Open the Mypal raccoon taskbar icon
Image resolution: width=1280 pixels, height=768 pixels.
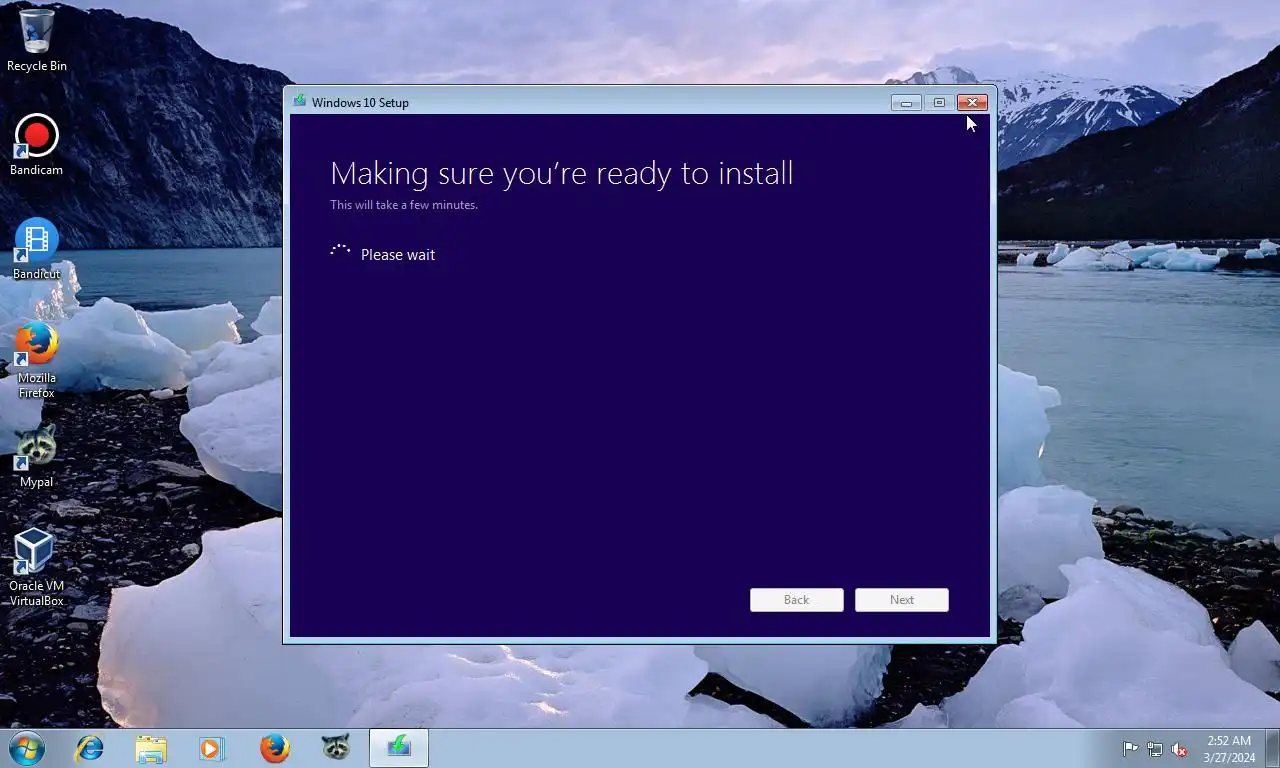click(x=336, y=748)
